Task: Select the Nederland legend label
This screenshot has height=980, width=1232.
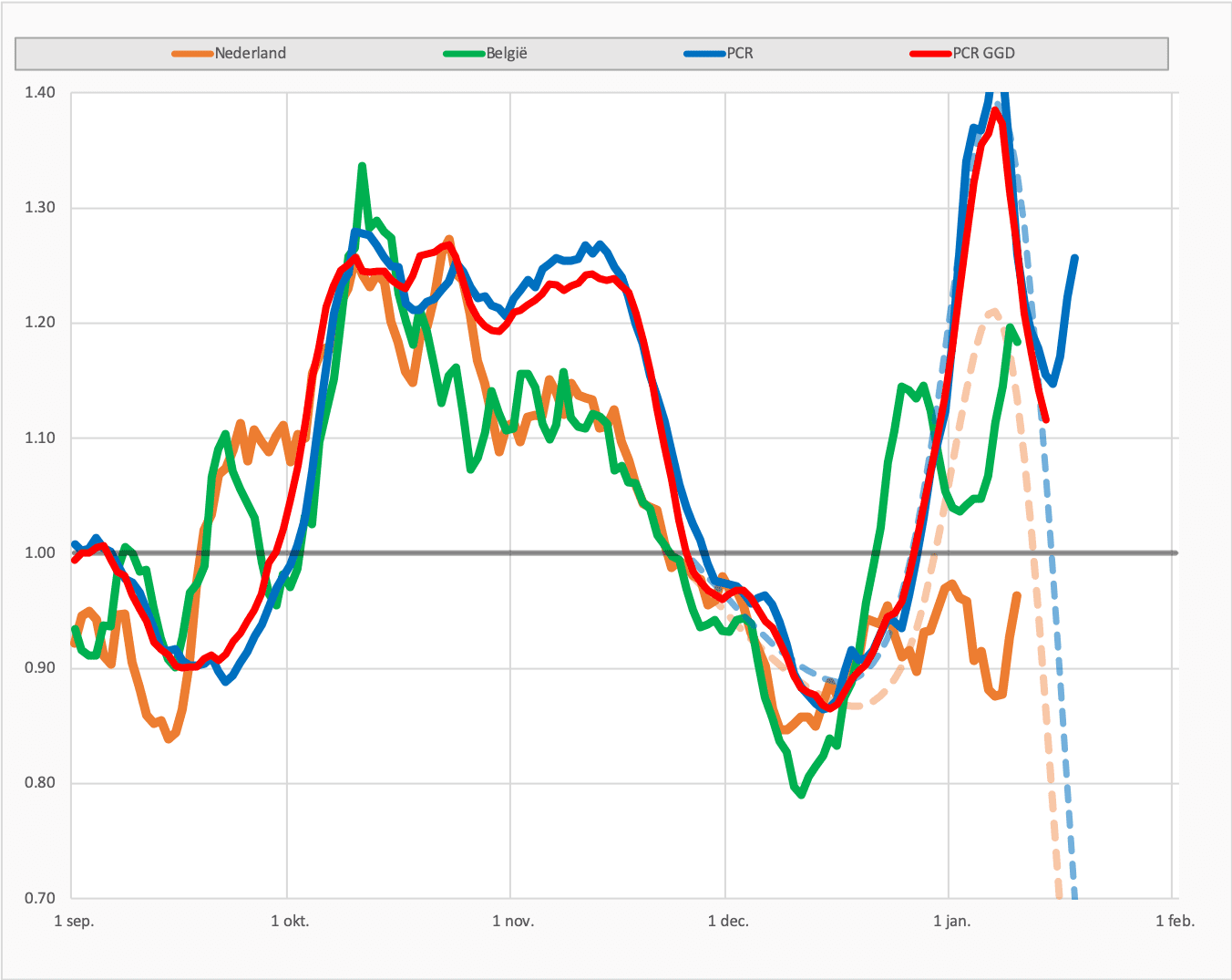Action: pyautogui.click(x=251, y=53)
